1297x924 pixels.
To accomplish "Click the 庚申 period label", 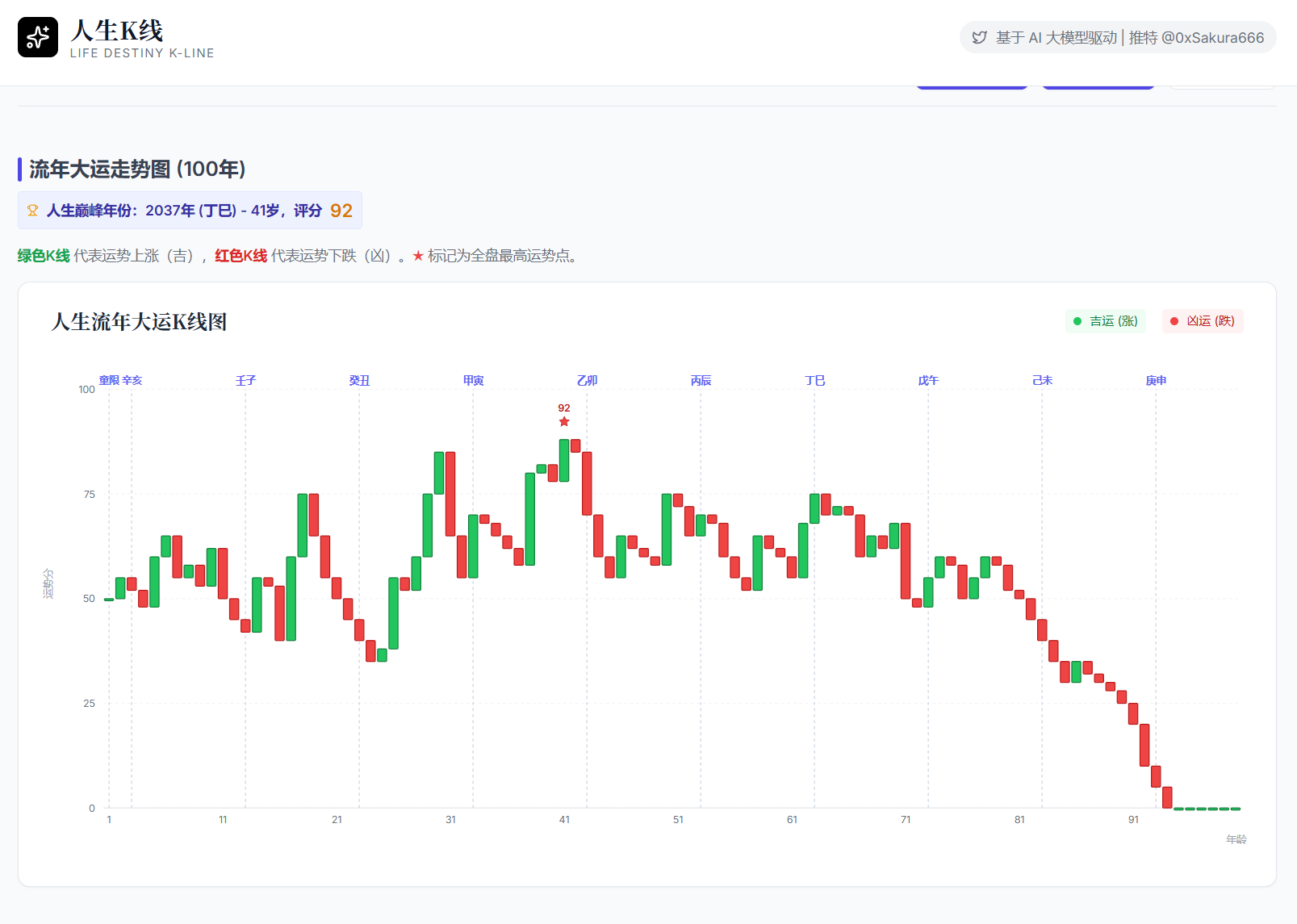I will (1156, 380).
